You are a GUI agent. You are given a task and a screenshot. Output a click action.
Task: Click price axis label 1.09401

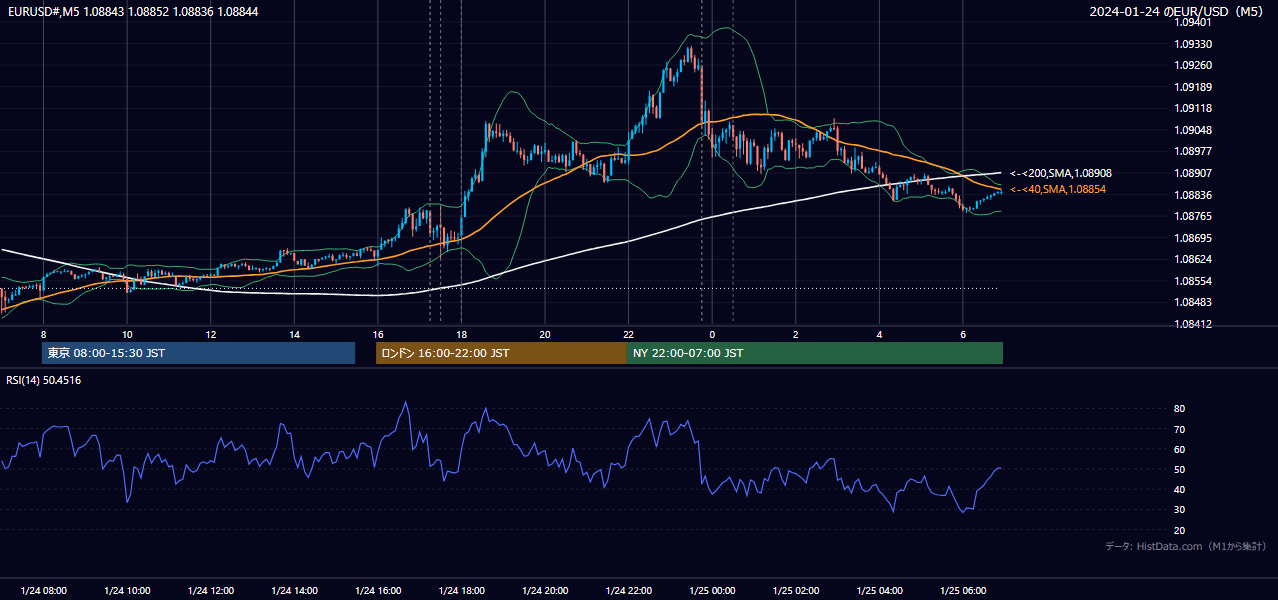1192,22
